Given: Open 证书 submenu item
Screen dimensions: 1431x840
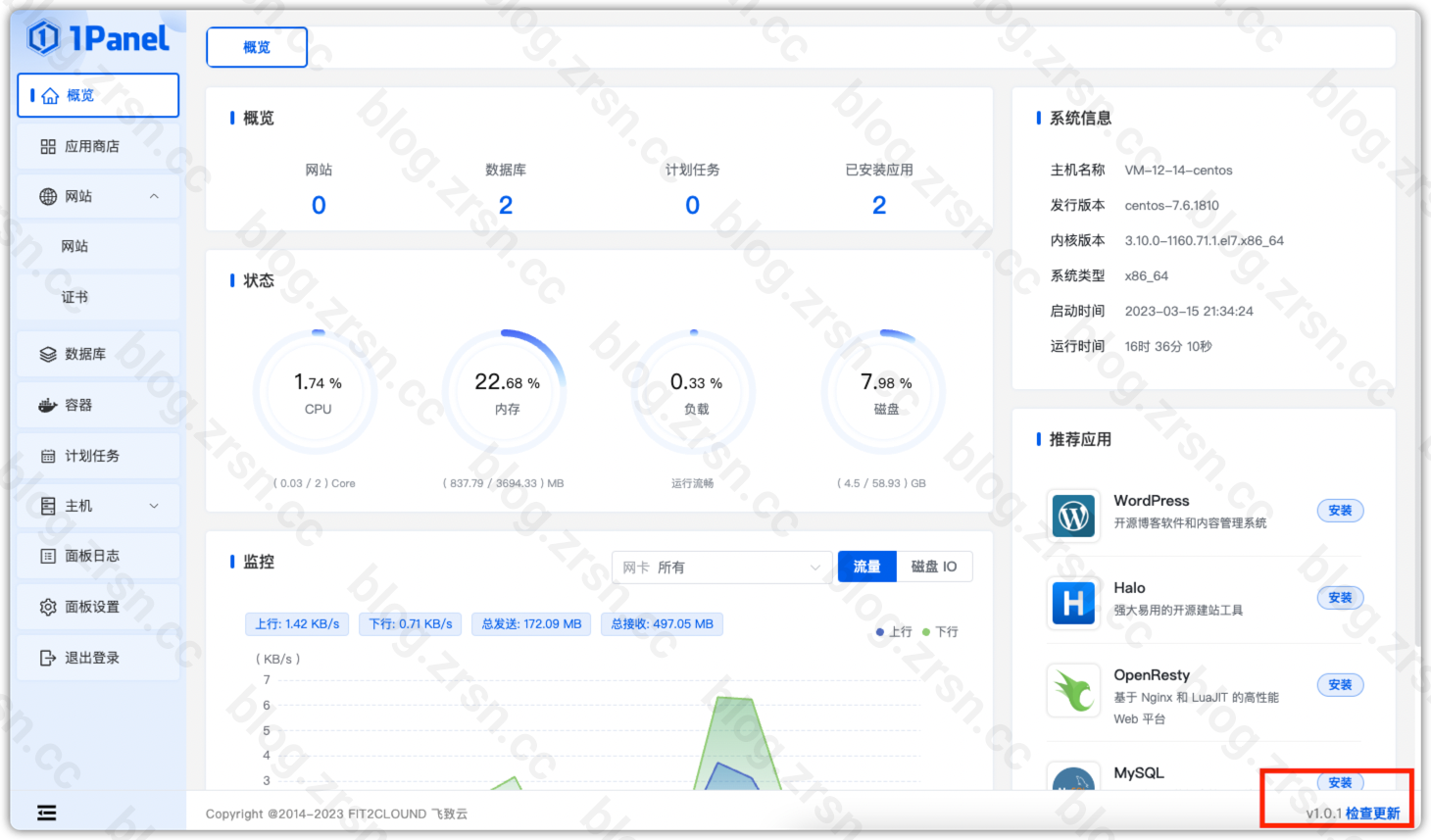Looking at the screenshot, I should [98, 297].
